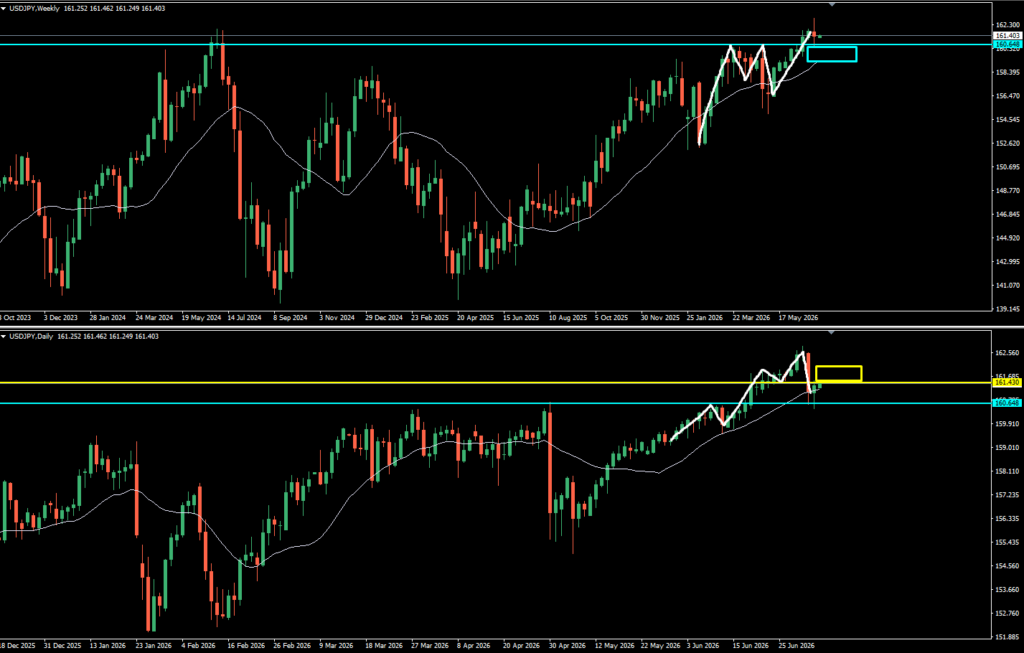This screenshot has height=653, width=1024.
Task: Click the 162.560 price scale value
Action: click(1008, 353)
